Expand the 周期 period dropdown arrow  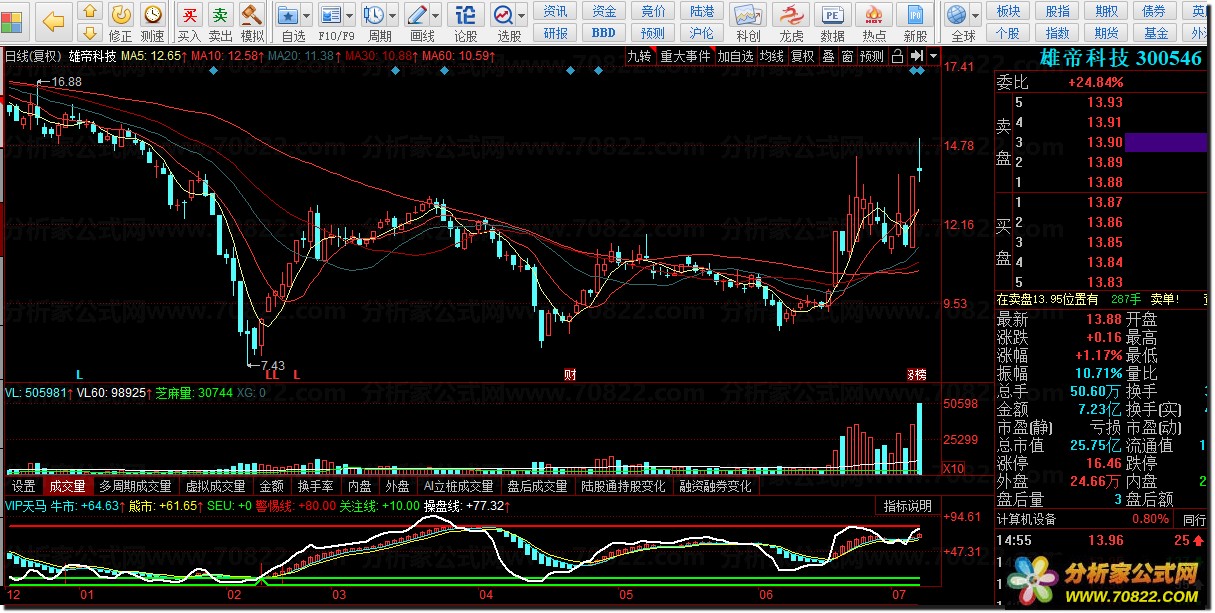point(393,15)
